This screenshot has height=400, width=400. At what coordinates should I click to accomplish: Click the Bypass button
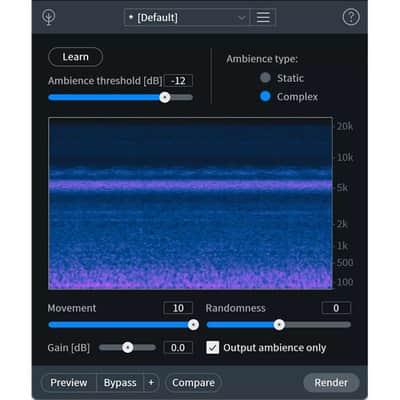pyautogui.click(x=120, y=383)
